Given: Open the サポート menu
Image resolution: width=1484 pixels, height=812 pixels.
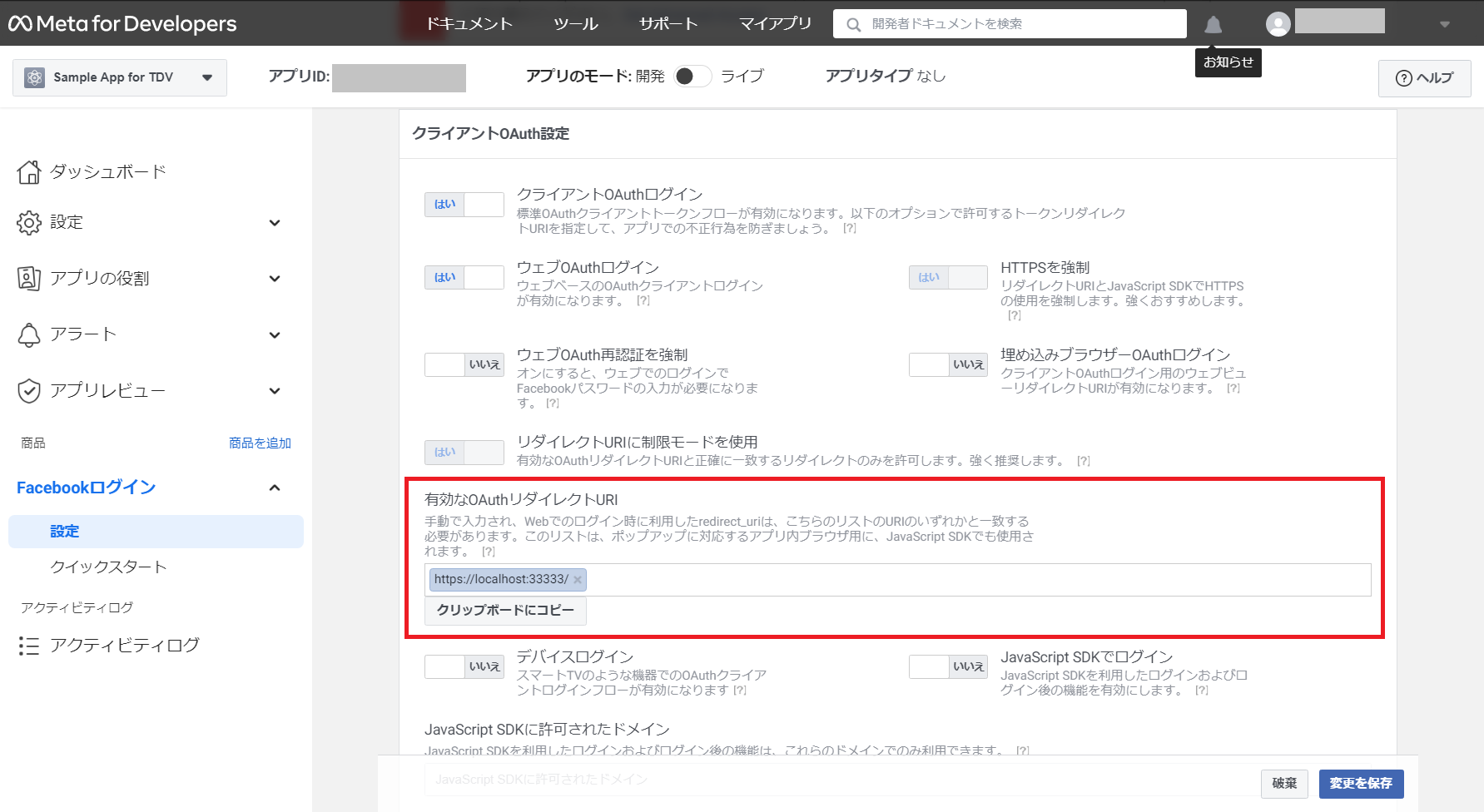Looking at the screenshot, I should tap(668, 24).
